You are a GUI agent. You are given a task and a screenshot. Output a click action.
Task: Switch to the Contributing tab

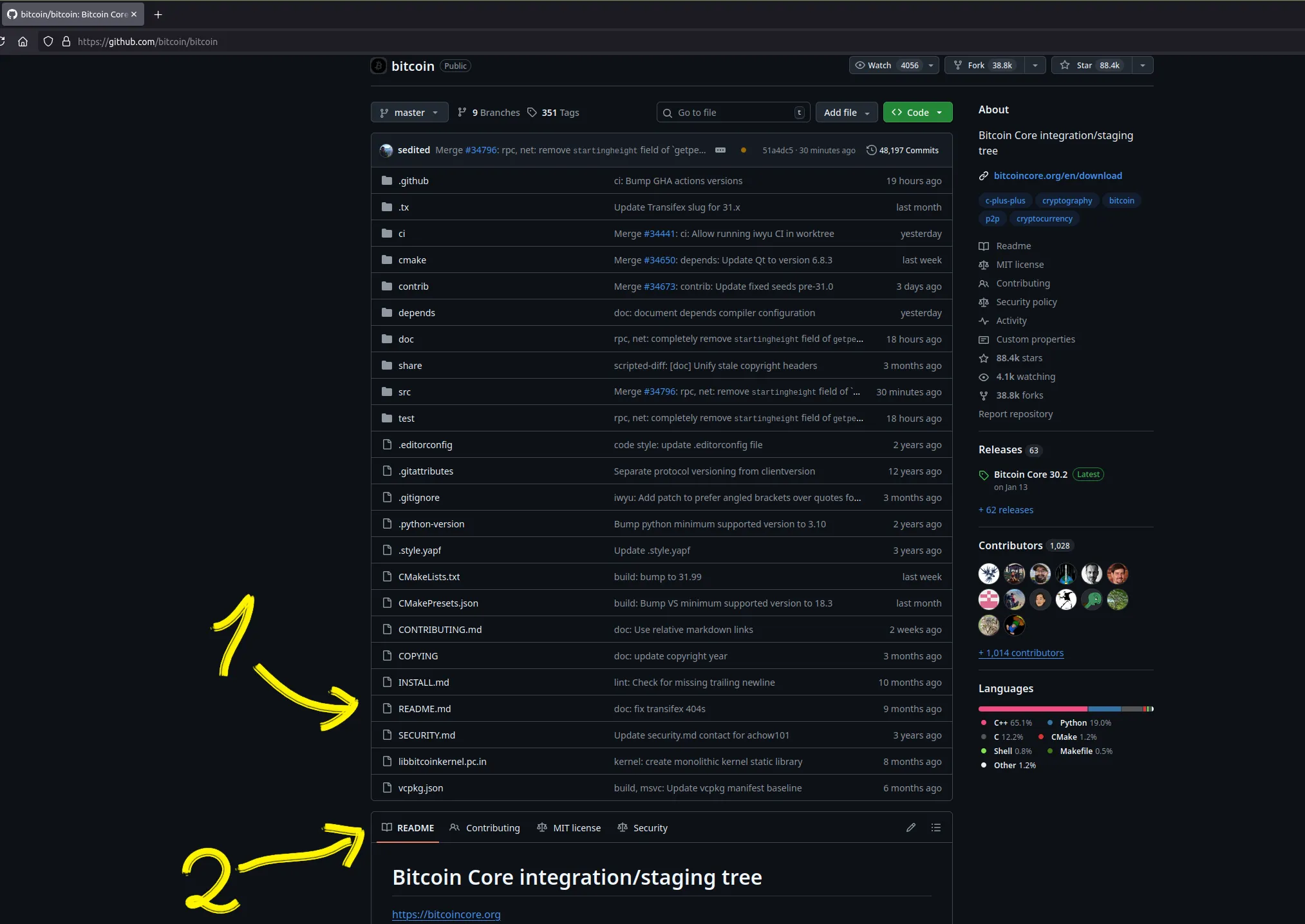[x=485, y=827]
